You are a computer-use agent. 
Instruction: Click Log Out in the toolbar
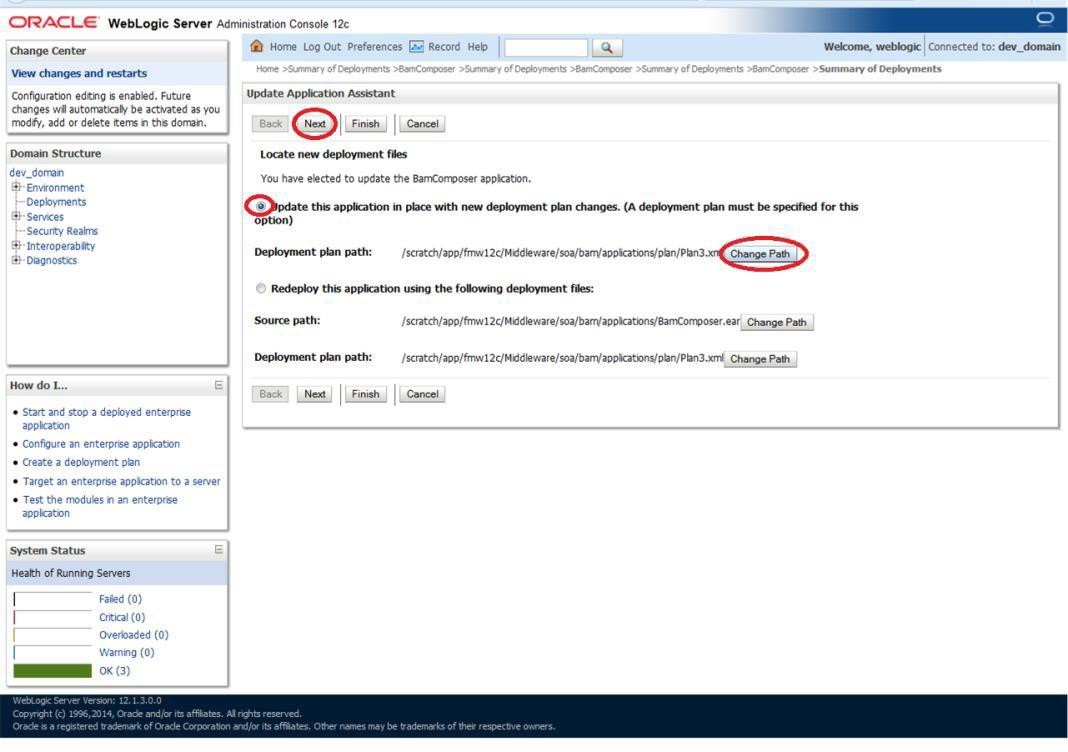[x=321, y=47]
